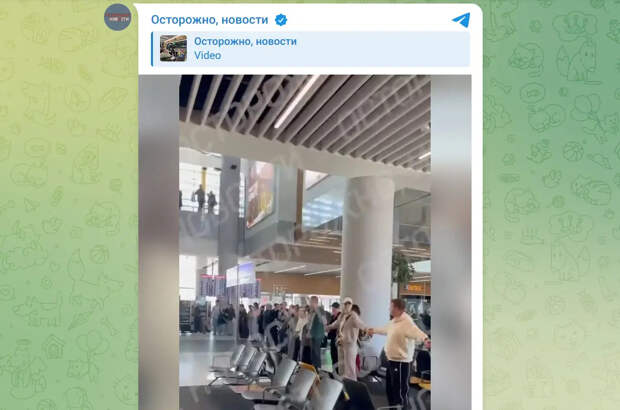Open the forwarded video thumbnail preview
Screen dimensions: 620x410
(x=173, y=48)
